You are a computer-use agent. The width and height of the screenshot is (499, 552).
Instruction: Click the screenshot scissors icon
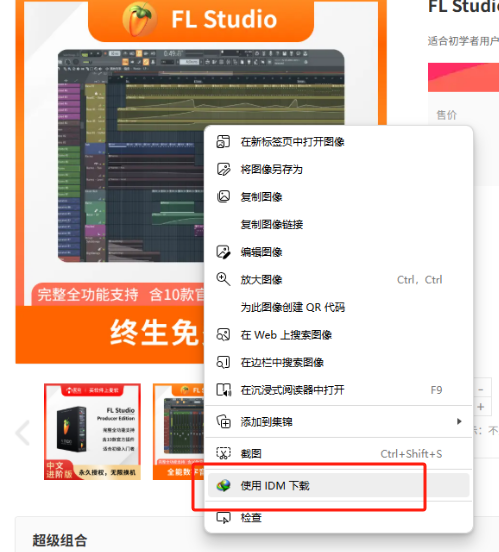tap(223, 454)
